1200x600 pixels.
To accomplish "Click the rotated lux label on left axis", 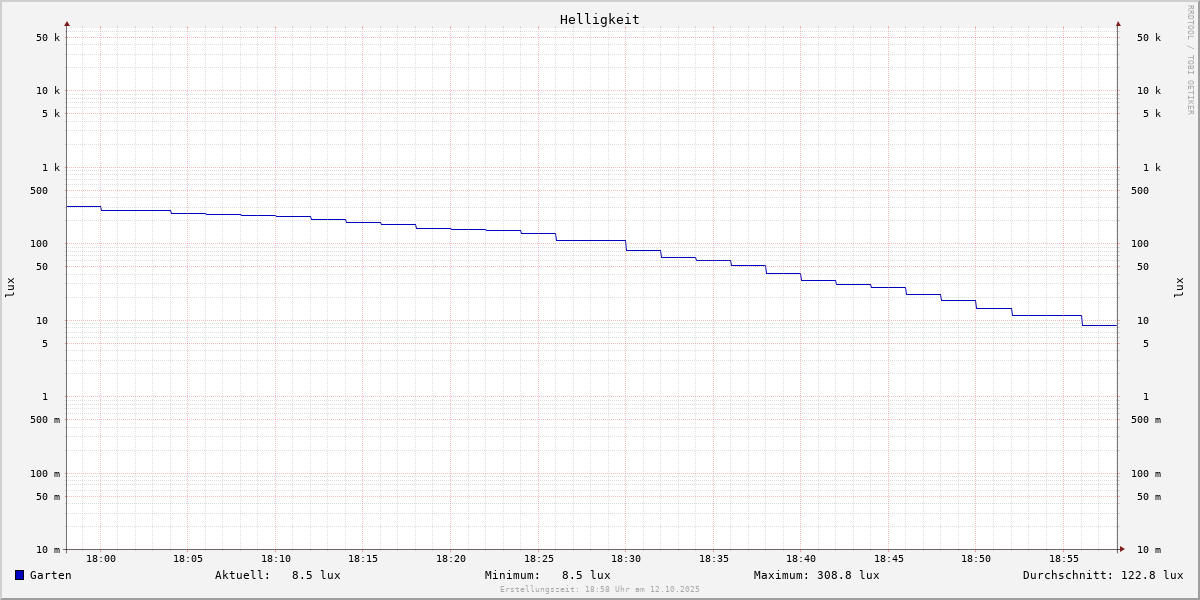I will [10, 287].
